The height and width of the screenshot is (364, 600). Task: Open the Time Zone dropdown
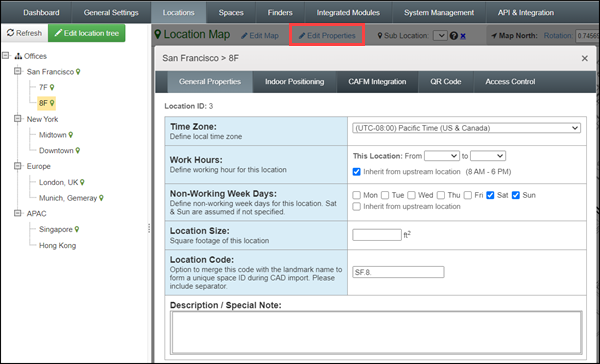[x=466, y=128]
